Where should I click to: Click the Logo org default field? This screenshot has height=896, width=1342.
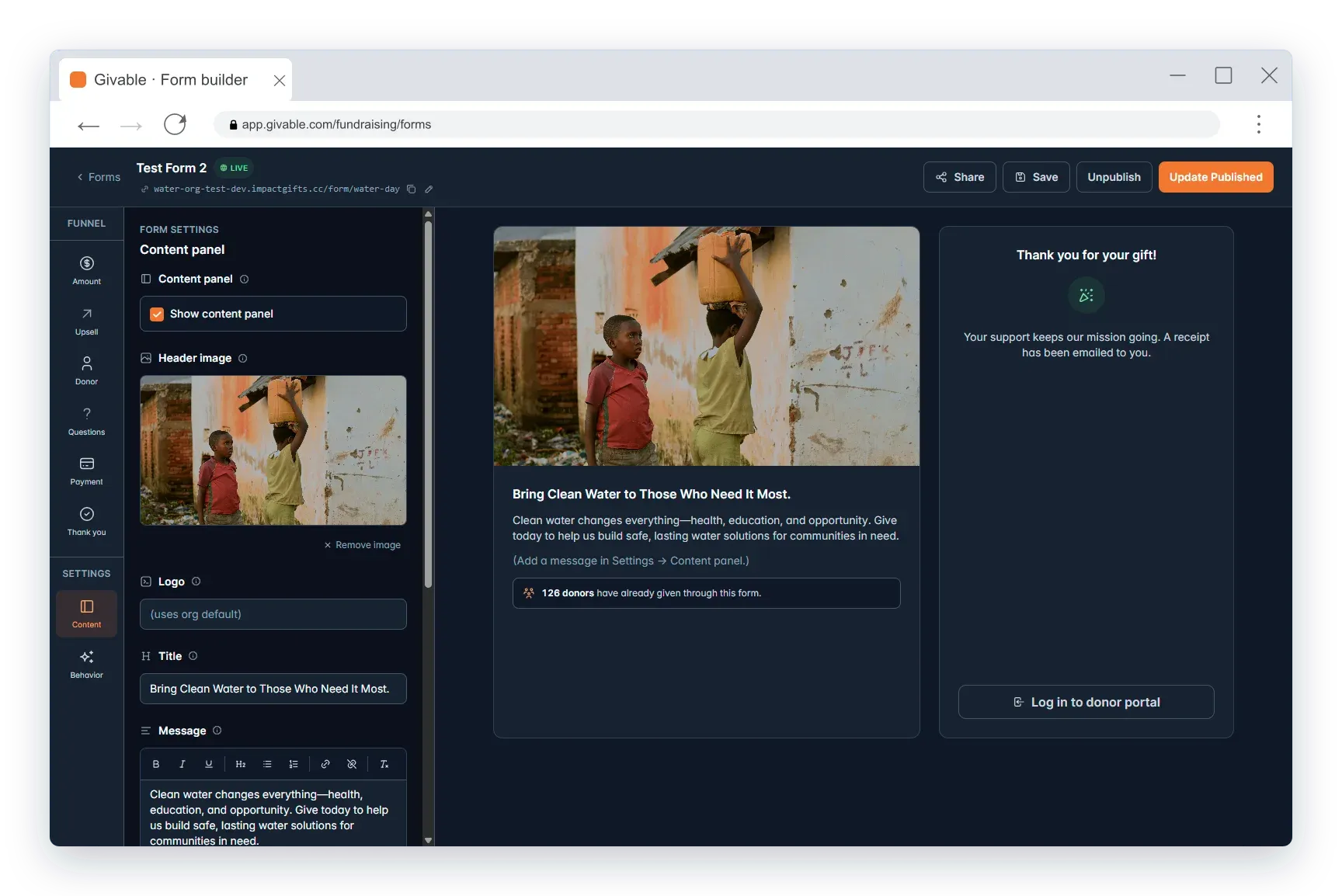coord(273,614)
